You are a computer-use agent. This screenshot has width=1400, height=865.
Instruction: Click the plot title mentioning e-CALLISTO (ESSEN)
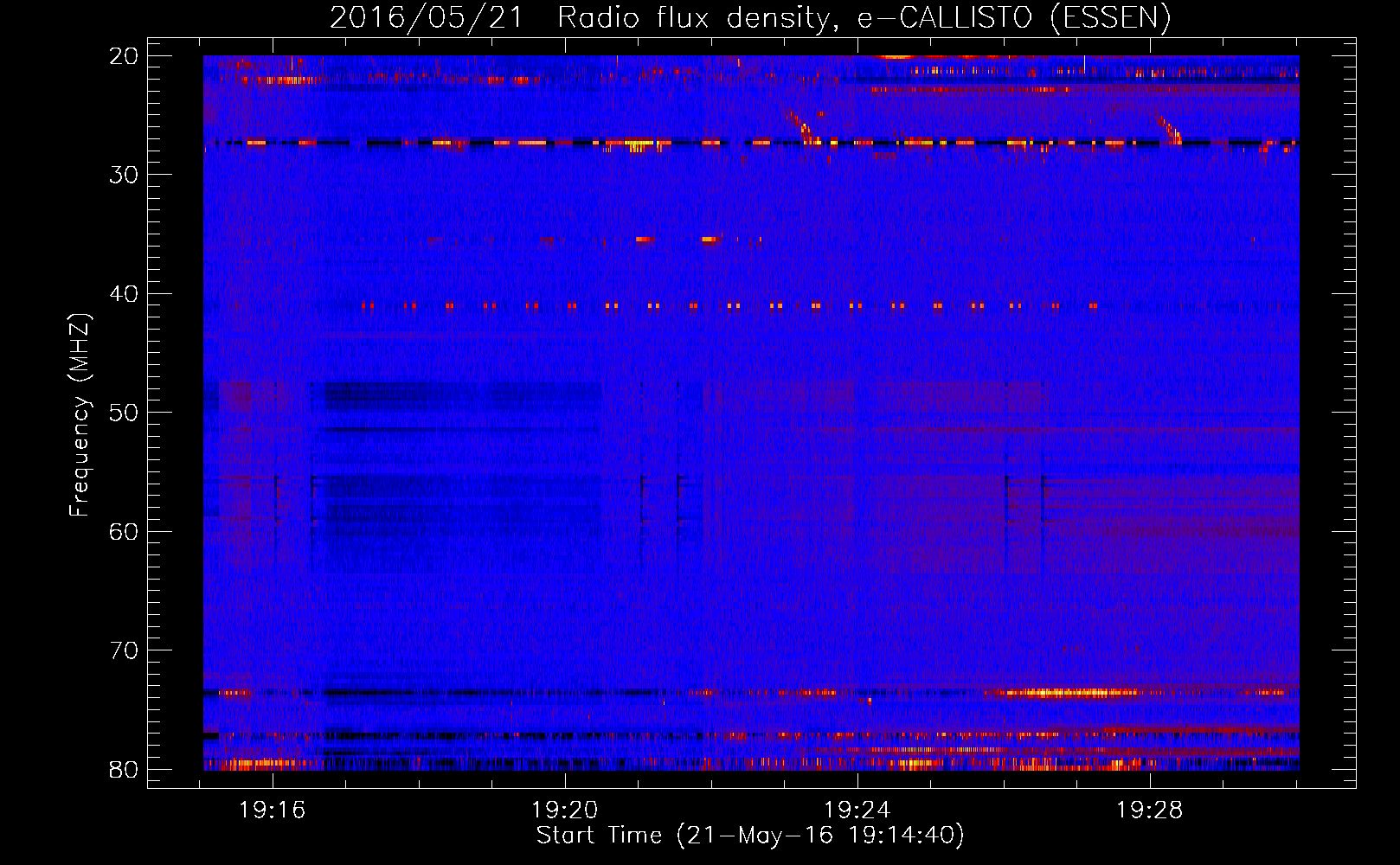pos(750,17)
